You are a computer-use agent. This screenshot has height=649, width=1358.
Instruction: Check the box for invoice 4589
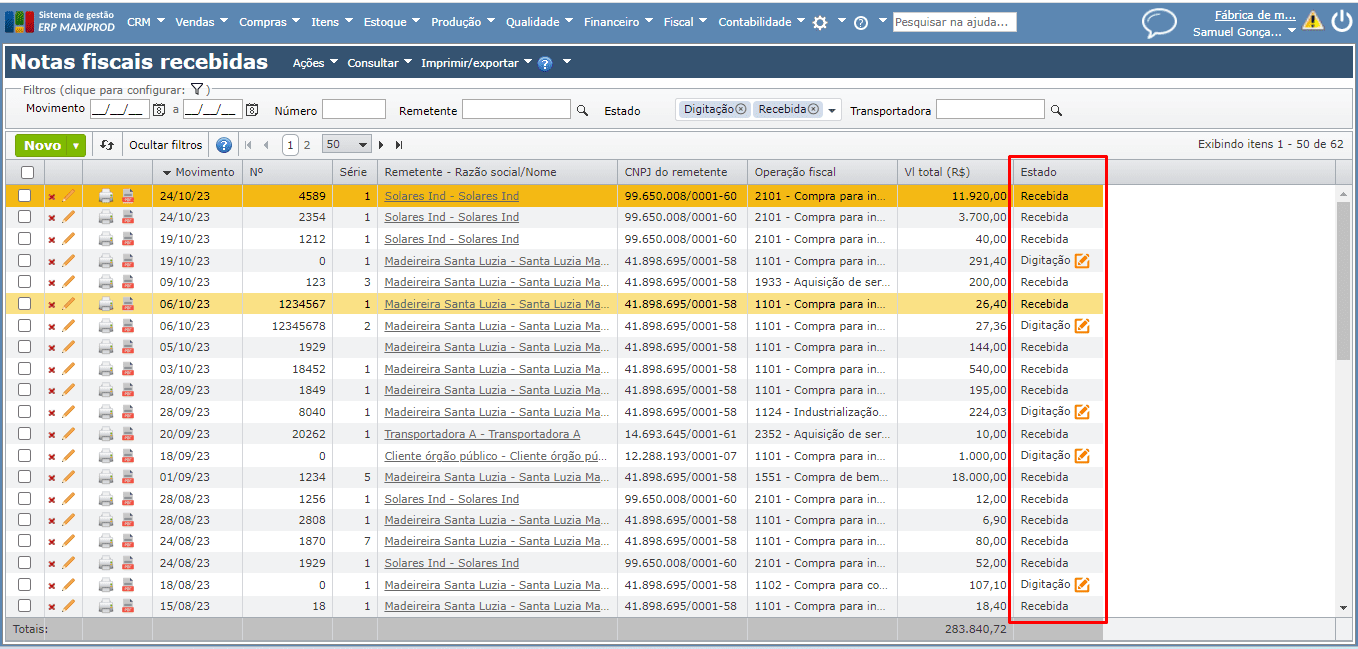click(x=25, y=196)
